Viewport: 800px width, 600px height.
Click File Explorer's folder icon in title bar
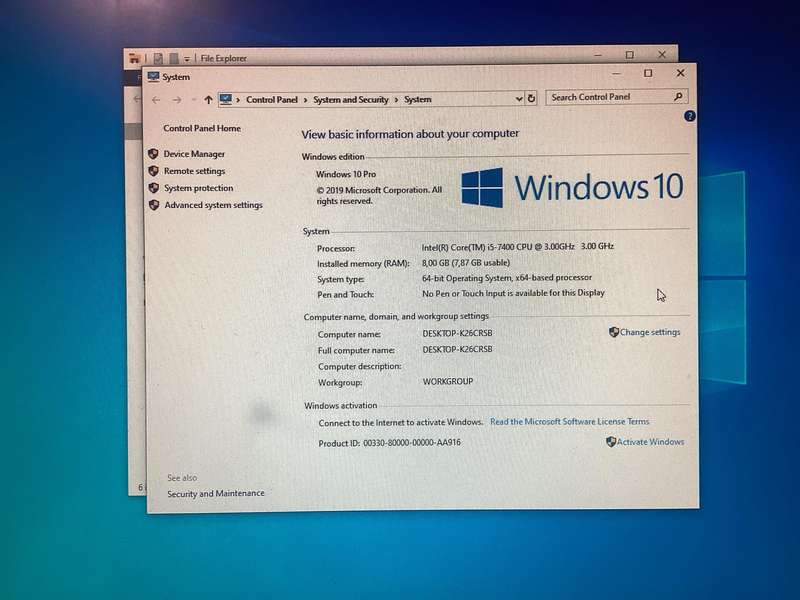134,58
